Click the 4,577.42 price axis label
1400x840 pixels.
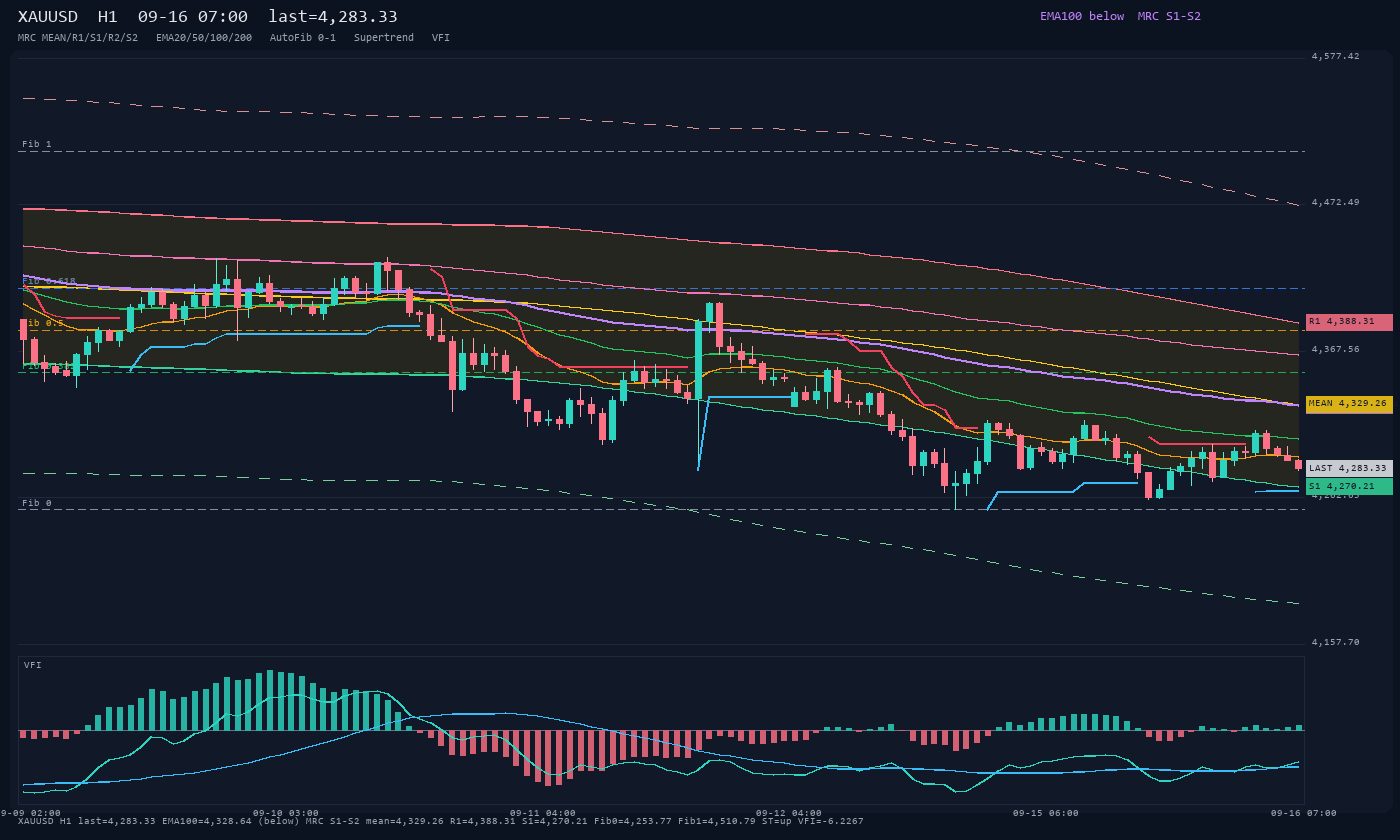pyautogui.click(x=1336, y=57)
